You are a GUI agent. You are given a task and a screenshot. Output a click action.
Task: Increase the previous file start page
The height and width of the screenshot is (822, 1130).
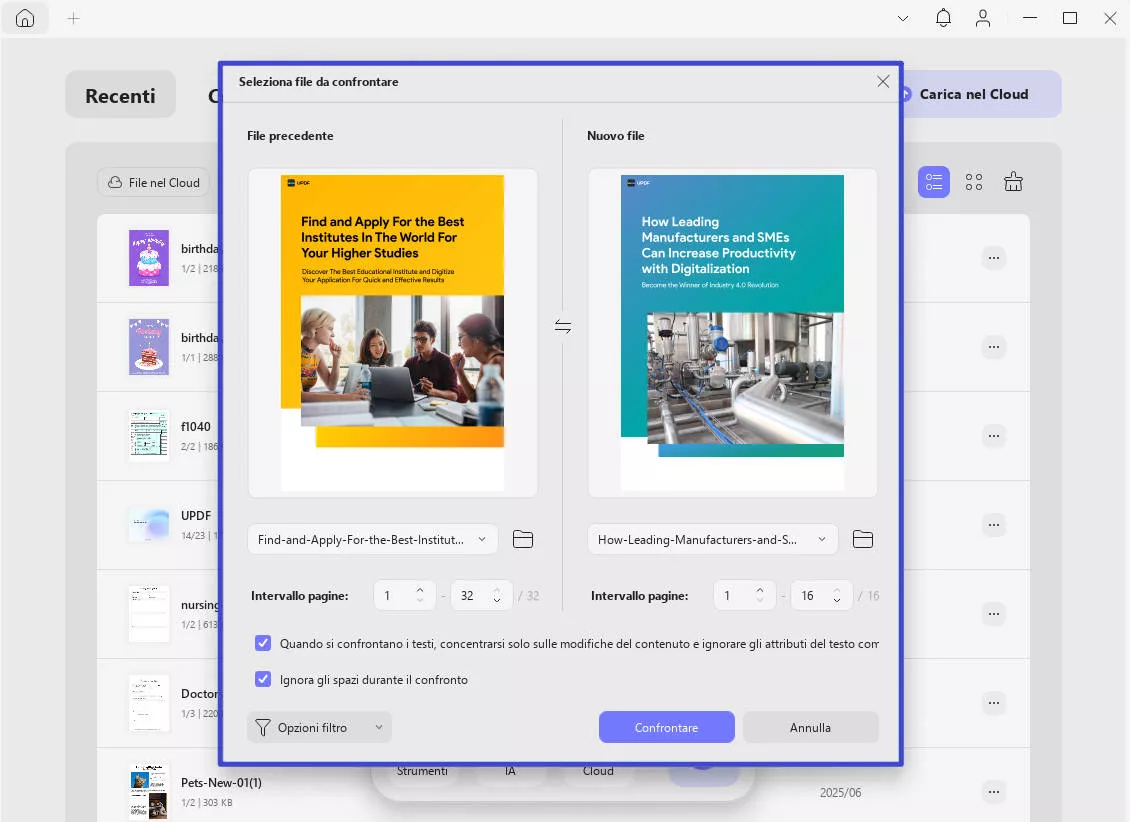point(420,590)
